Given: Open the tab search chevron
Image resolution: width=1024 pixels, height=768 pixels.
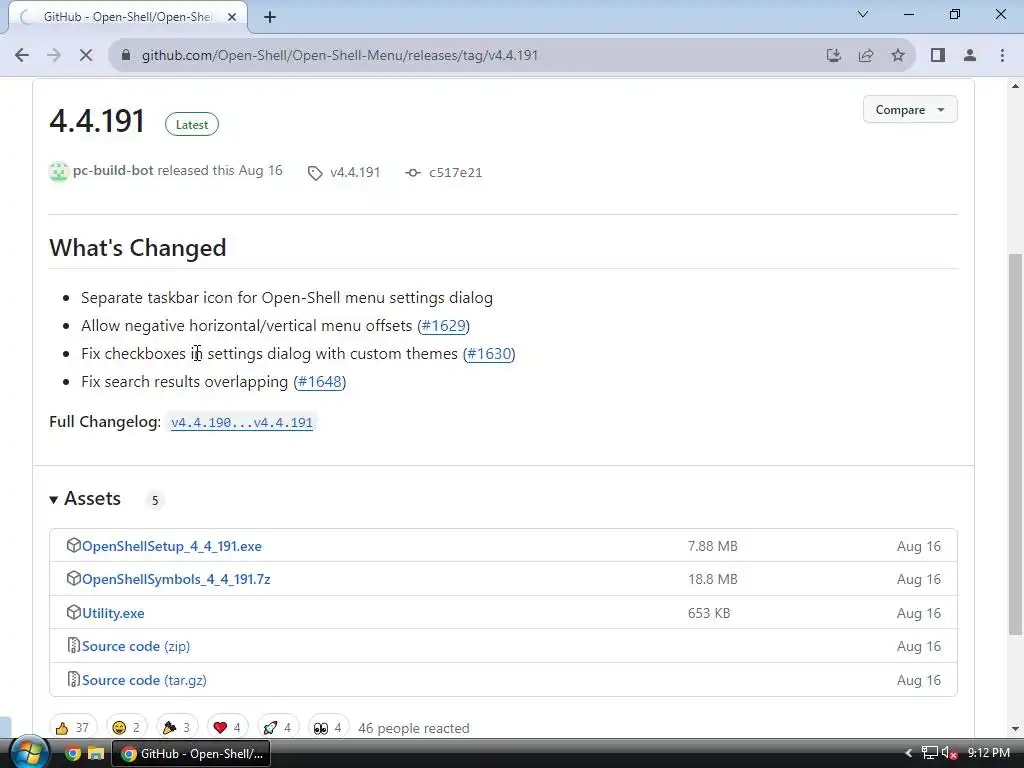Looking at the screenshot, I should click(x=863, y=14).
